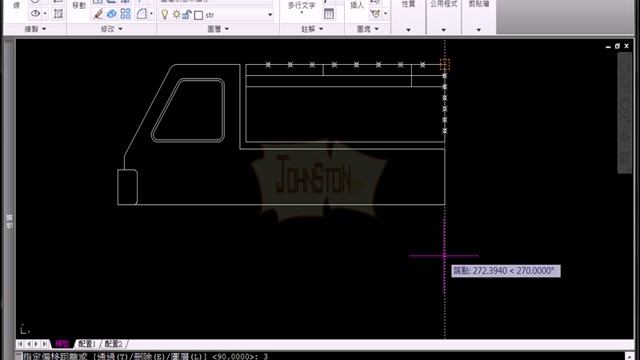Switch to the 模型 (Model) tab
This screenshot has width=640, height=360.
[62, 344]
